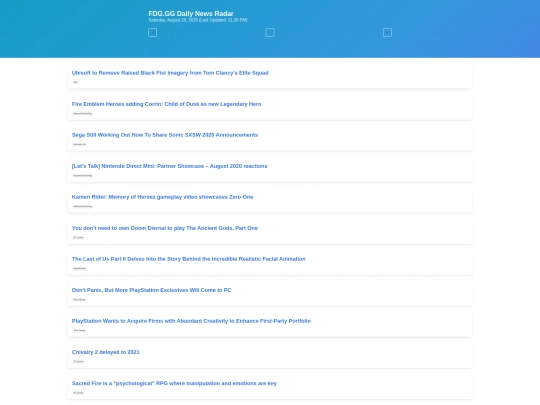Click the next-day arrow icon in header
The image size is (540, 405).
click(387, 32)
